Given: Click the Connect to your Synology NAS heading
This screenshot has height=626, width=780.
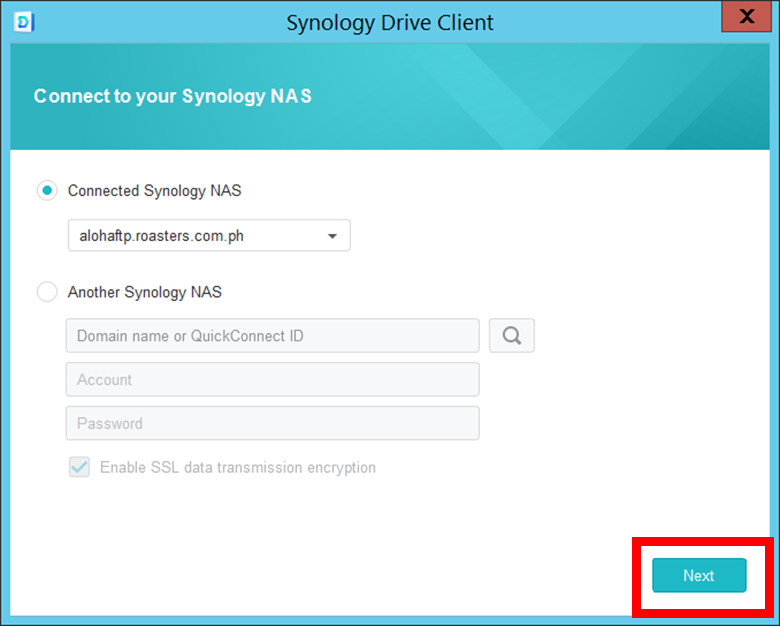Looking at the screenshot, I should [x=173, y=96].
